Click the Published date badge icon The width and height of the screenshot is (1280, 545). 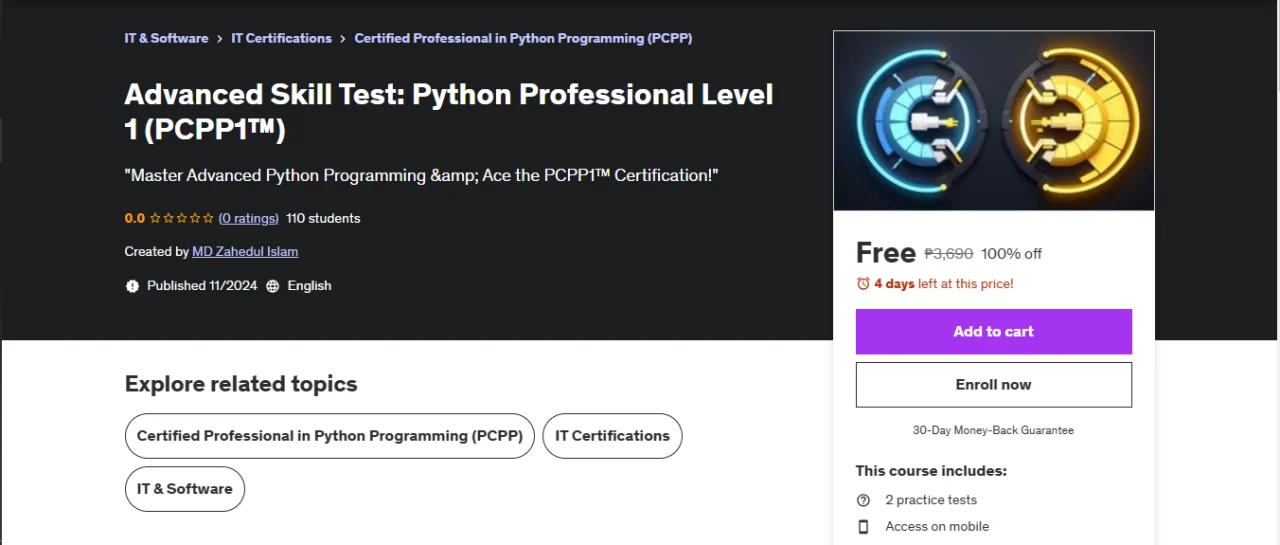[x=132, y=286]
